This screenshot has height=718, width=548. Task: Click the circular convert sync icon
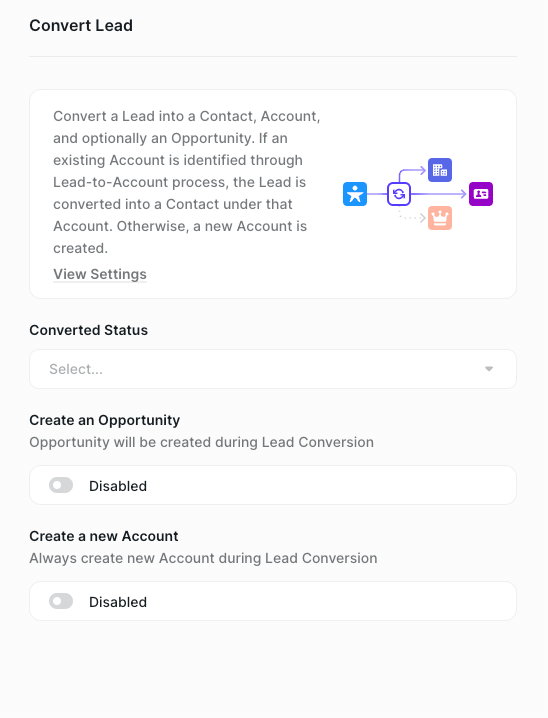tap(399, 194)
